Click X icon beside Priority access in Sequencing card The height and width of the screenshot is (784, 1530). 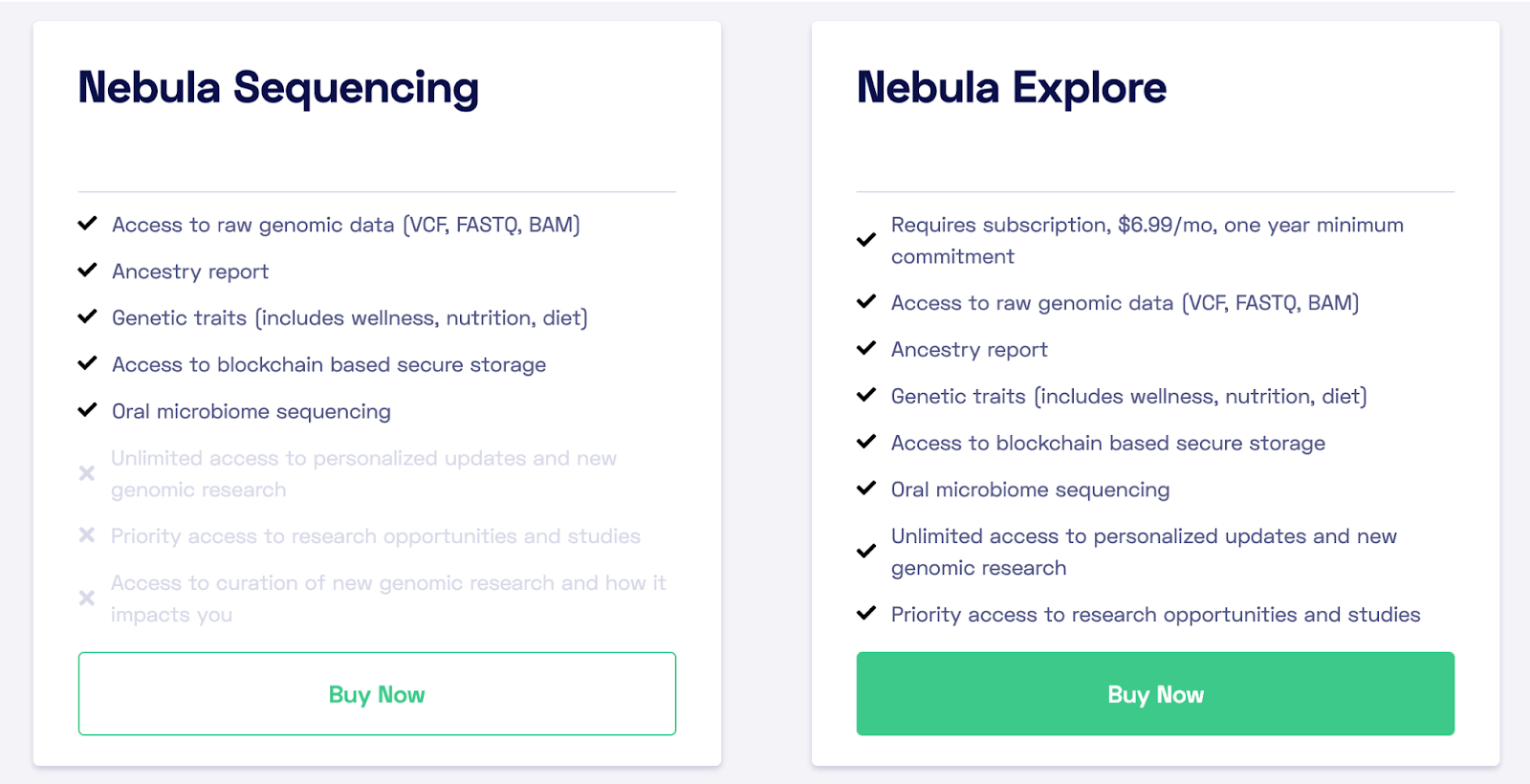(87, 535)
